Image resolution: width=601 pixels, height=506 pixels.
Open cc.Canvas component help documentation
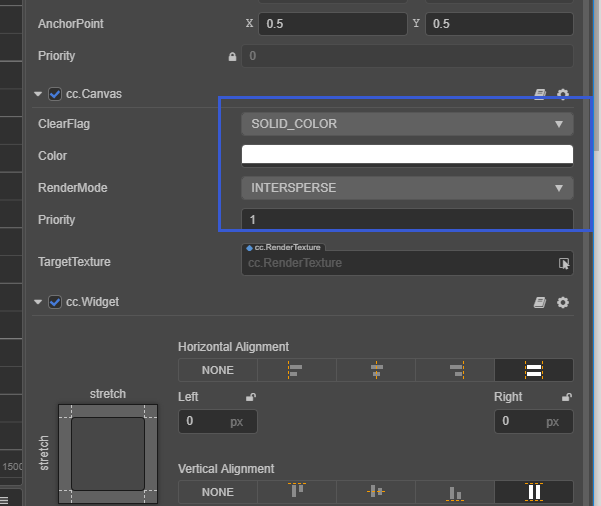[x=541, y=94]
